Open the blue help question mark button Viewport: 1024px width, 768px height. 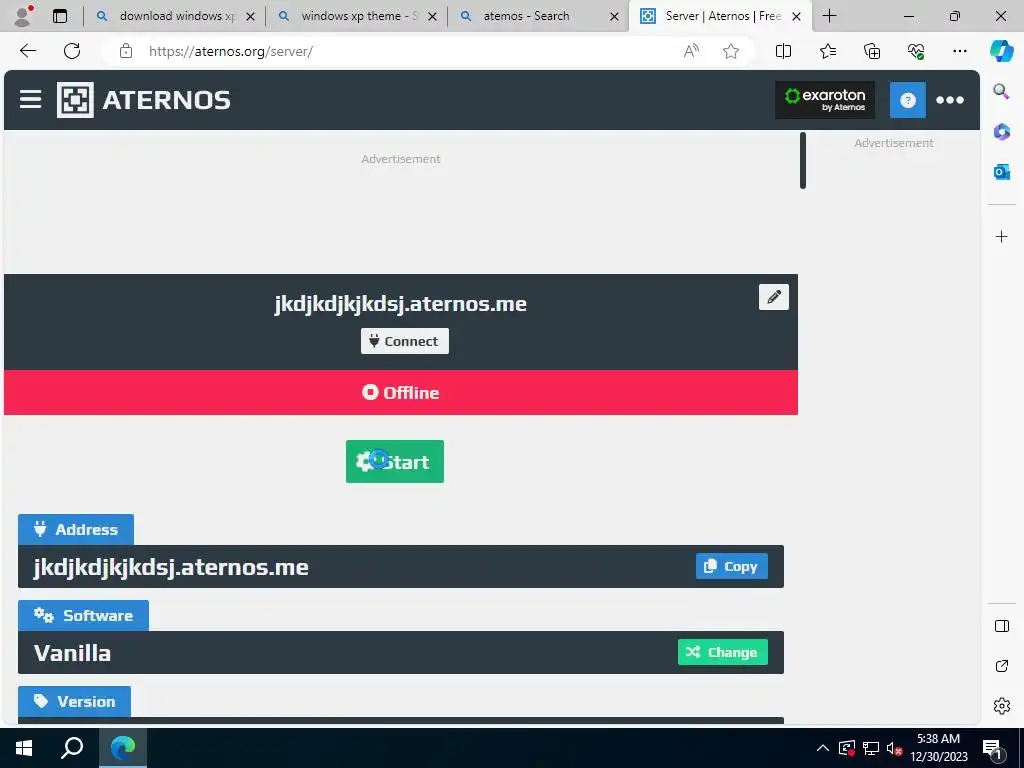pyautogui.click(x=908, y=100)
